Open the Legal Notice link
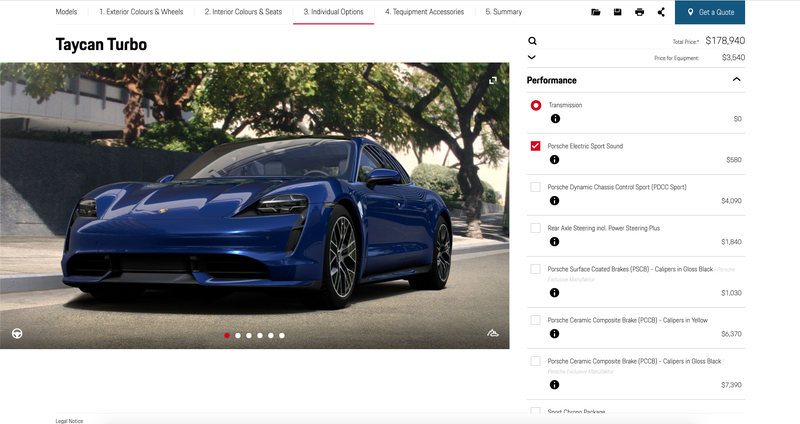Screen dimensions: 800x424 [69, 421]
